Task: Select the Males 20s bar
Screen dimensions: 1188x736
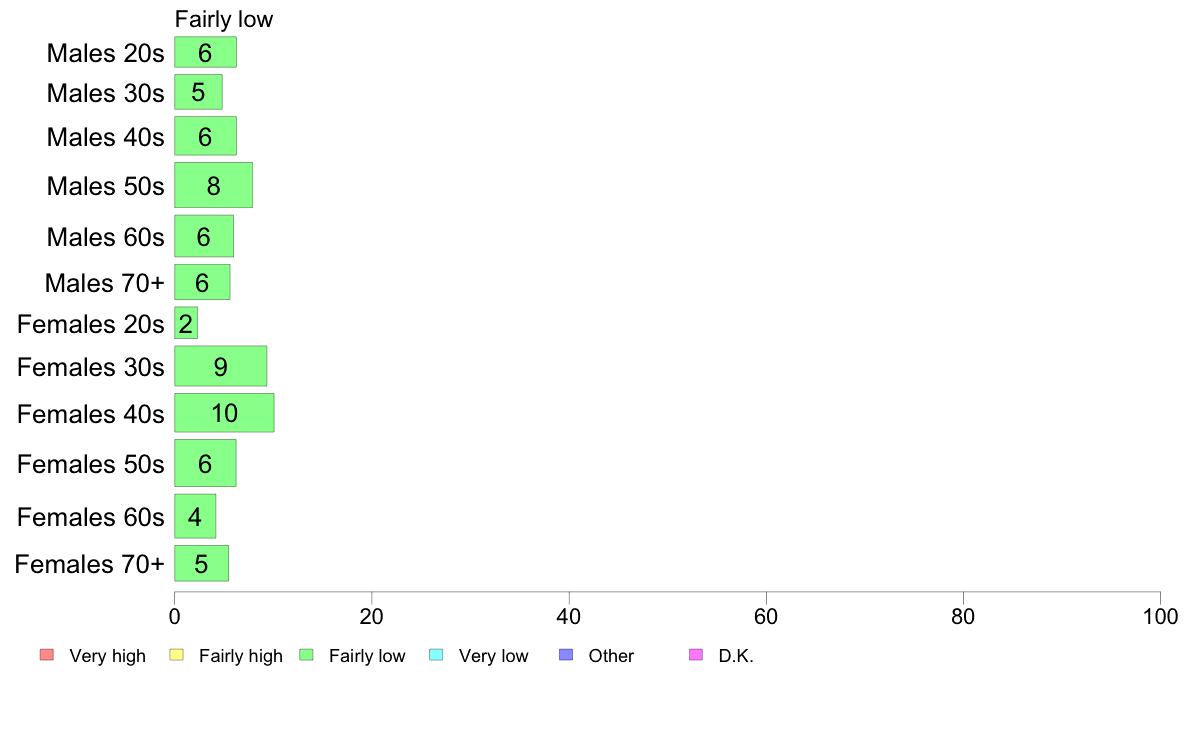Action: [205, 52]
